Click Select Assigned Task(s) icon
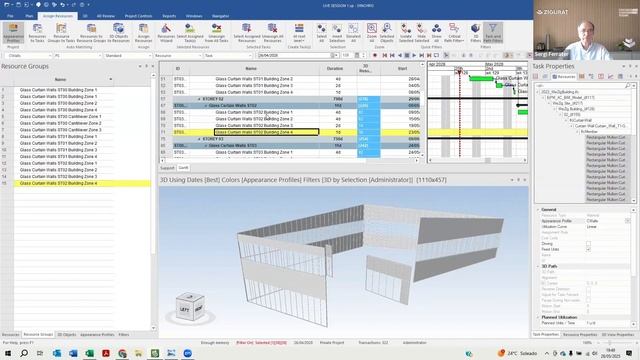This screenshot has height=360, width=640. coord(190,33)
